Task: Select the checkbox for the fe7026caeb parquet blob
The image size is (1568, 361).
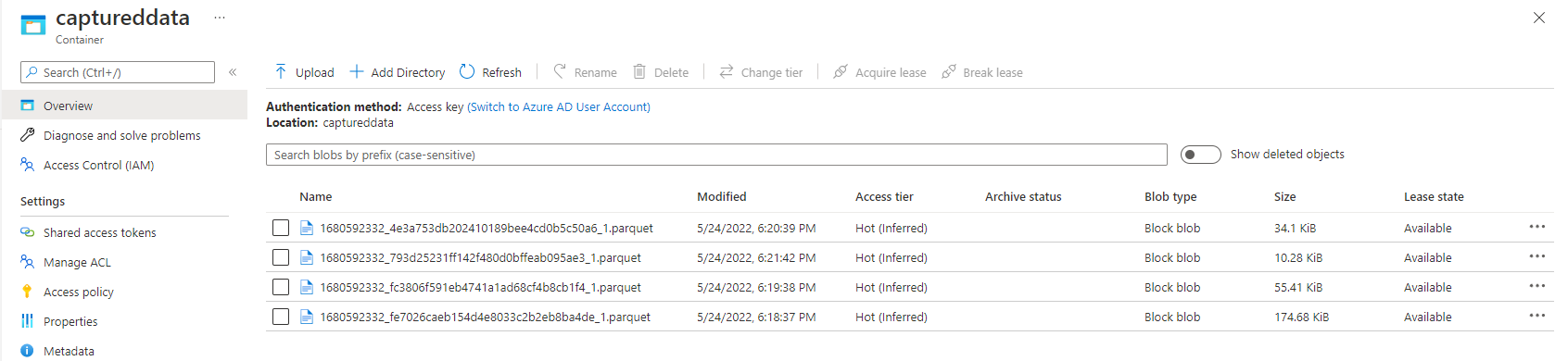Action: [281, 317]
